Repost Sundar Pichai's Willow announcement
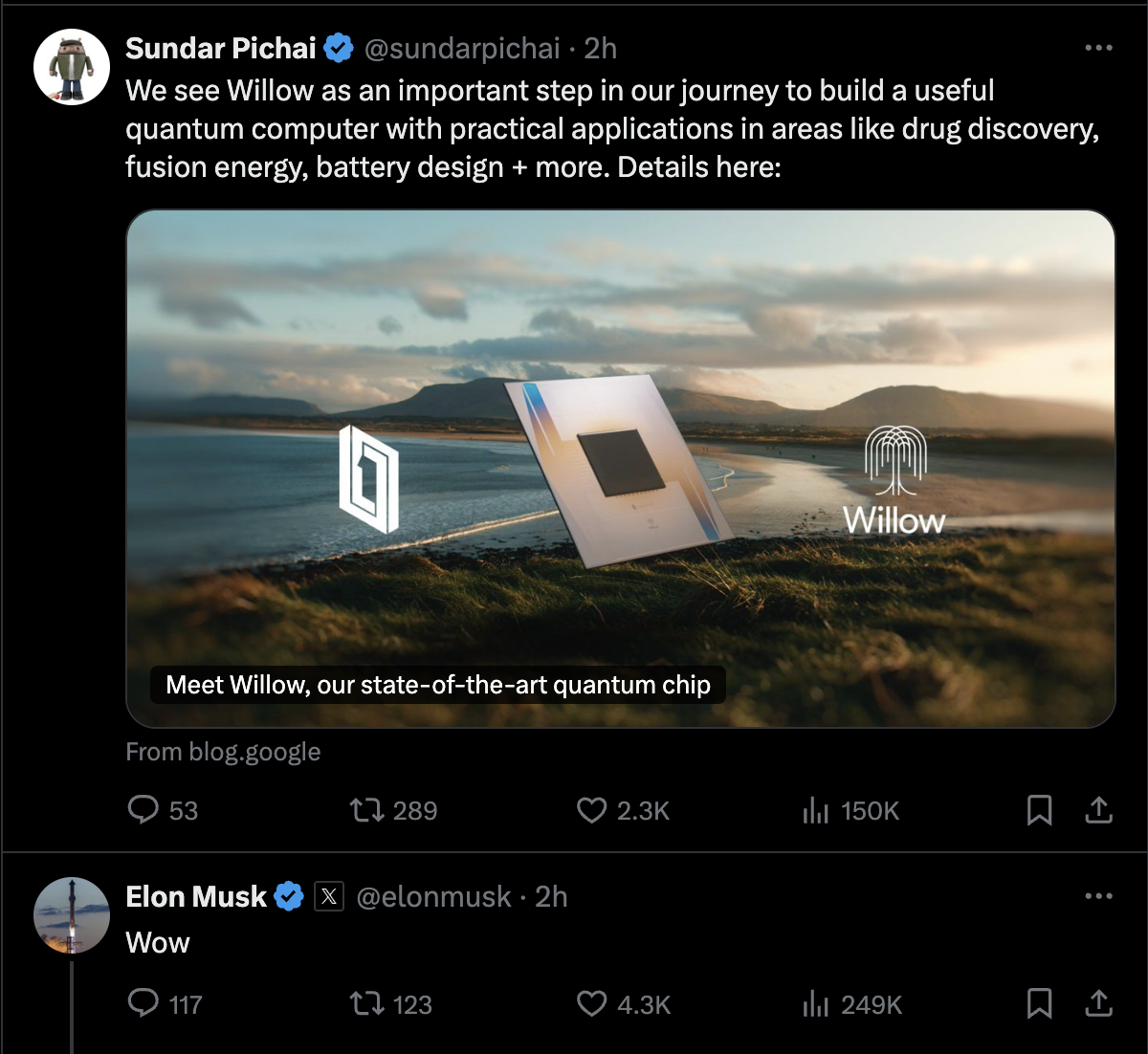 pos(366,810)
